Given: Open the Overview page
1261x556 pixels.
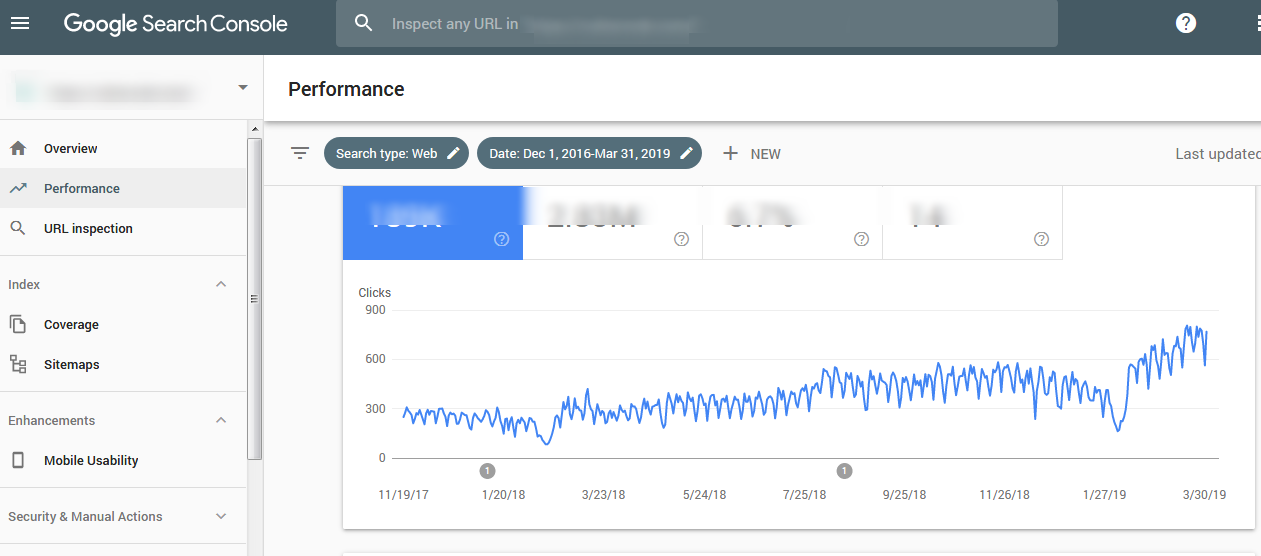Looking at the screenshot, I should [70, 149].
